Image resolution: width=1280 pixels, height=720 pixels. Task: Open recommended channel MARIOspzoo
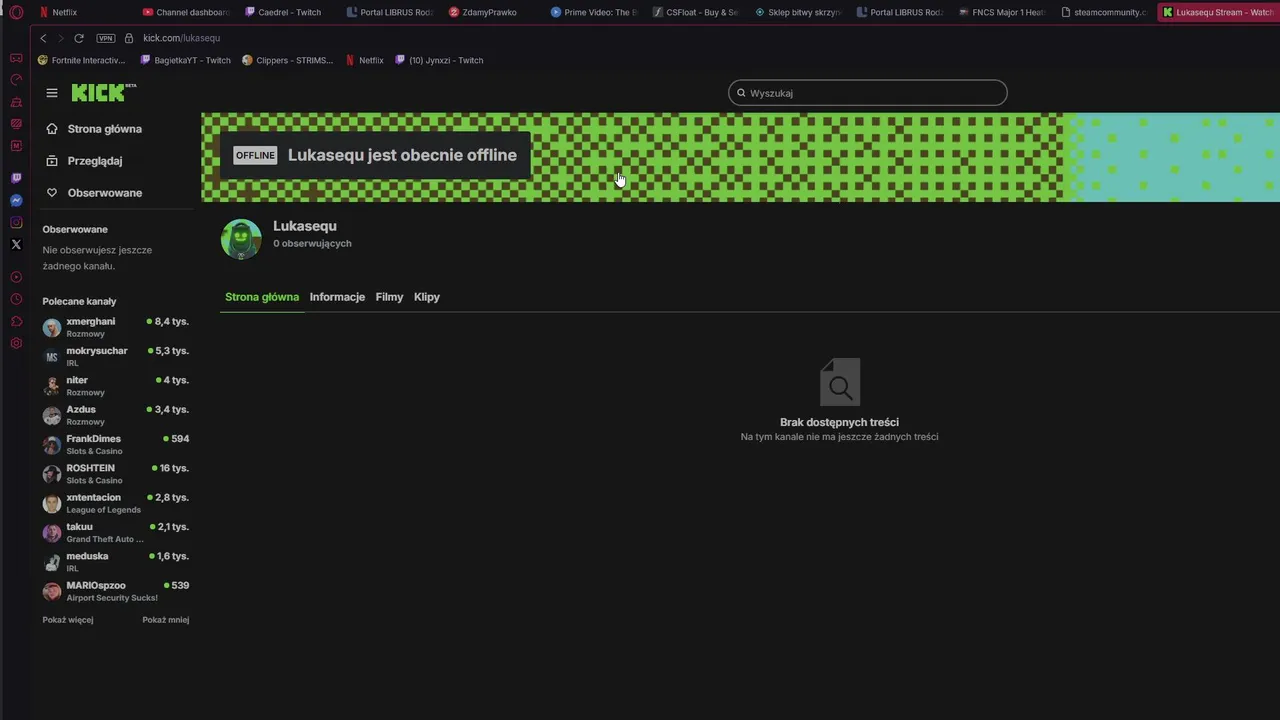(115, 591)
